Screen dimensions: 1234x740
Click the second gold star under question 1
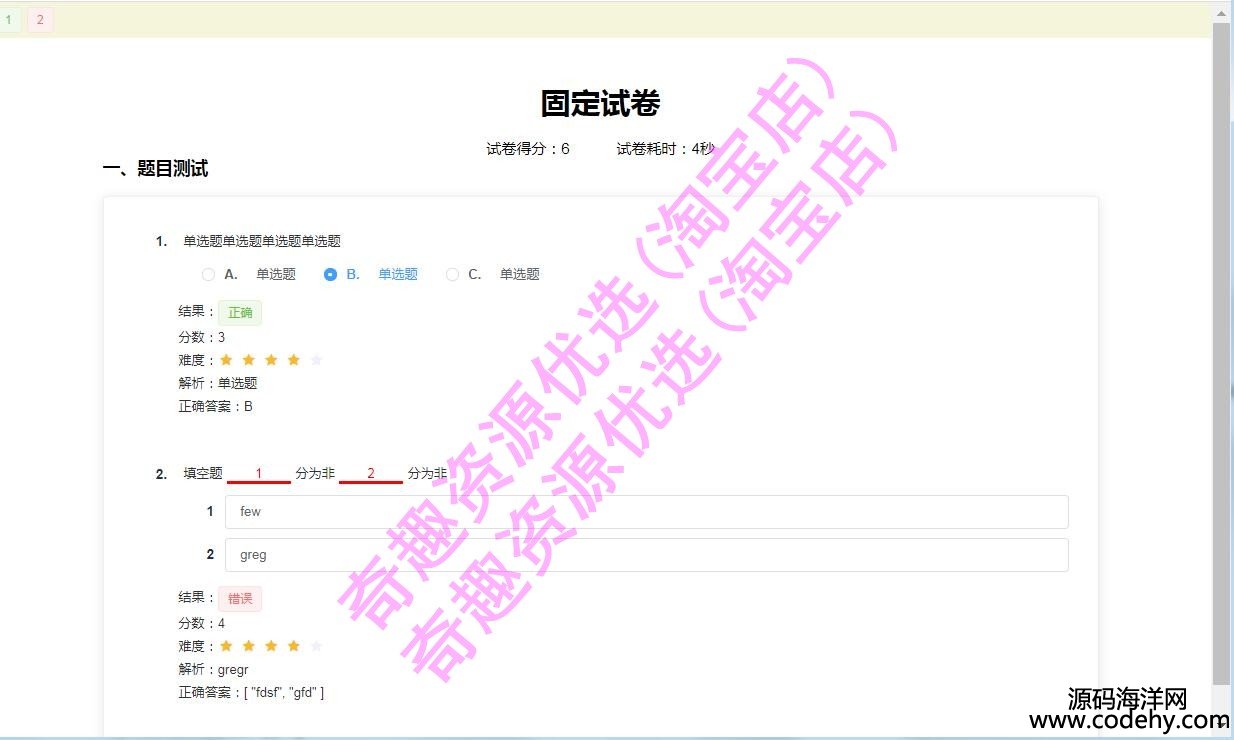click(x=249, y=360)
